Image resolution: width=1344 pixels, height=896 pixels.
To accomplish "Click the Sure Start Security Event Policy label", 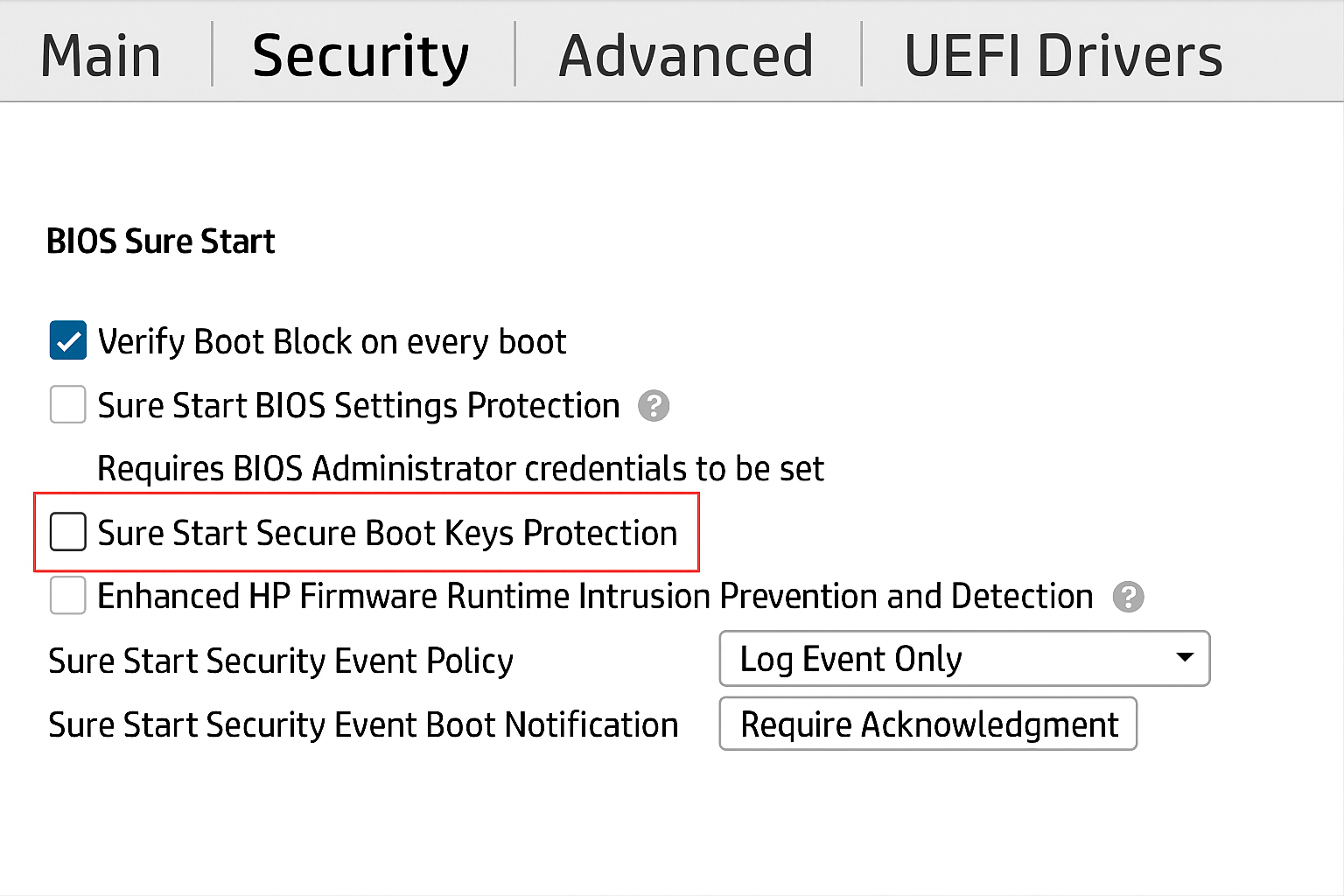I will click(281, 661).
